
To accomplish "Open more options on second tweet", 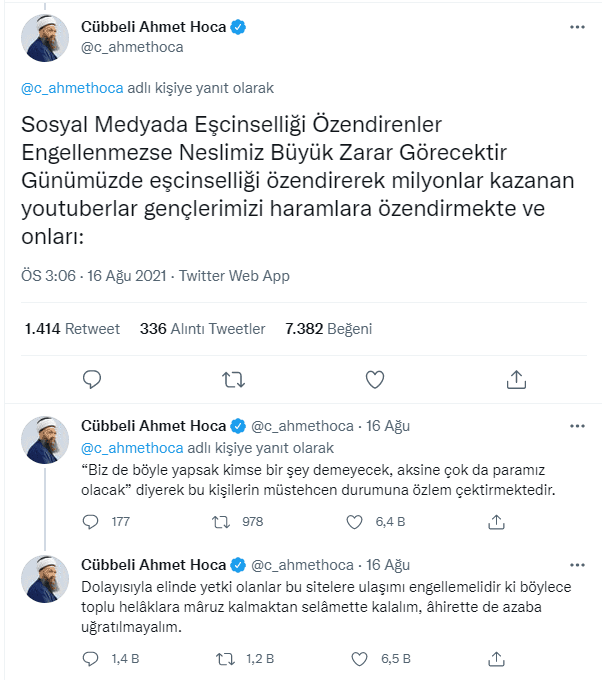I will point(577,426).
